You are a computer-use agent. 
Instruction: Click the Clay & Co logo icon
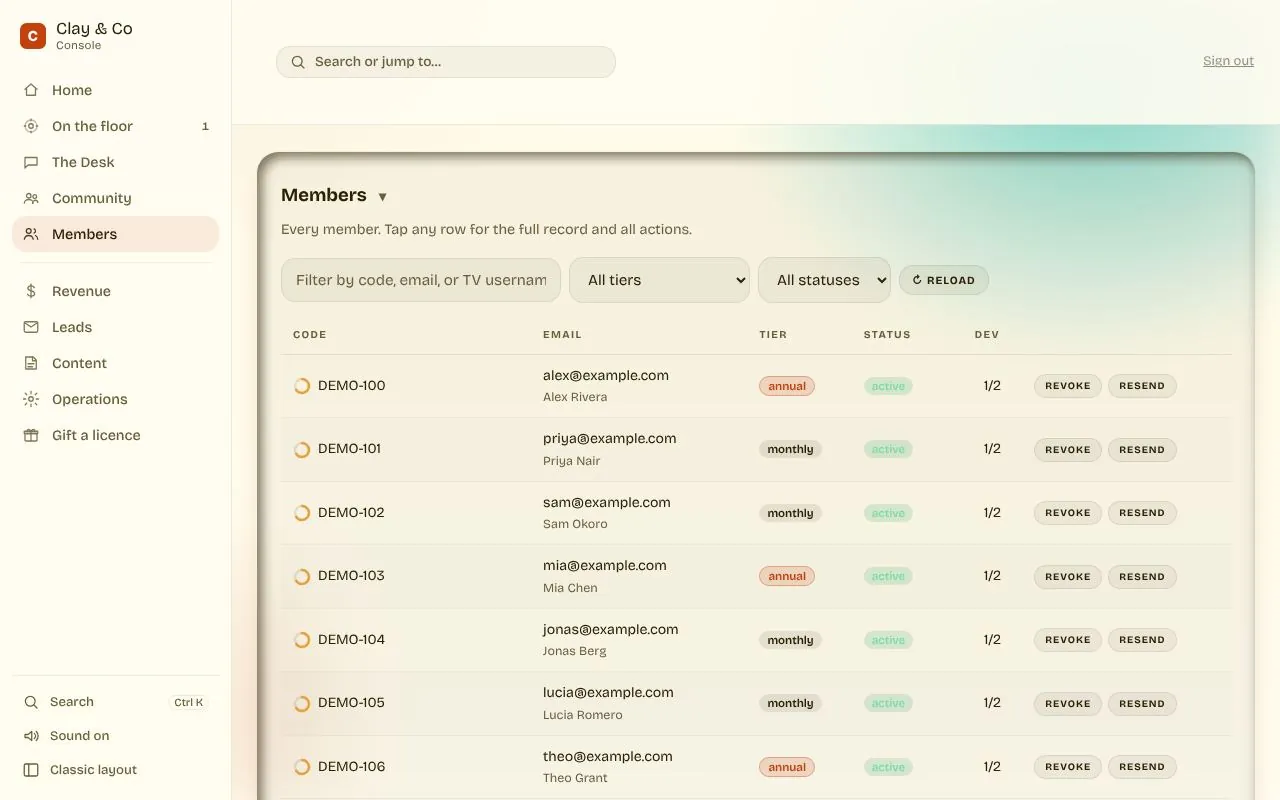coord(33,36)
